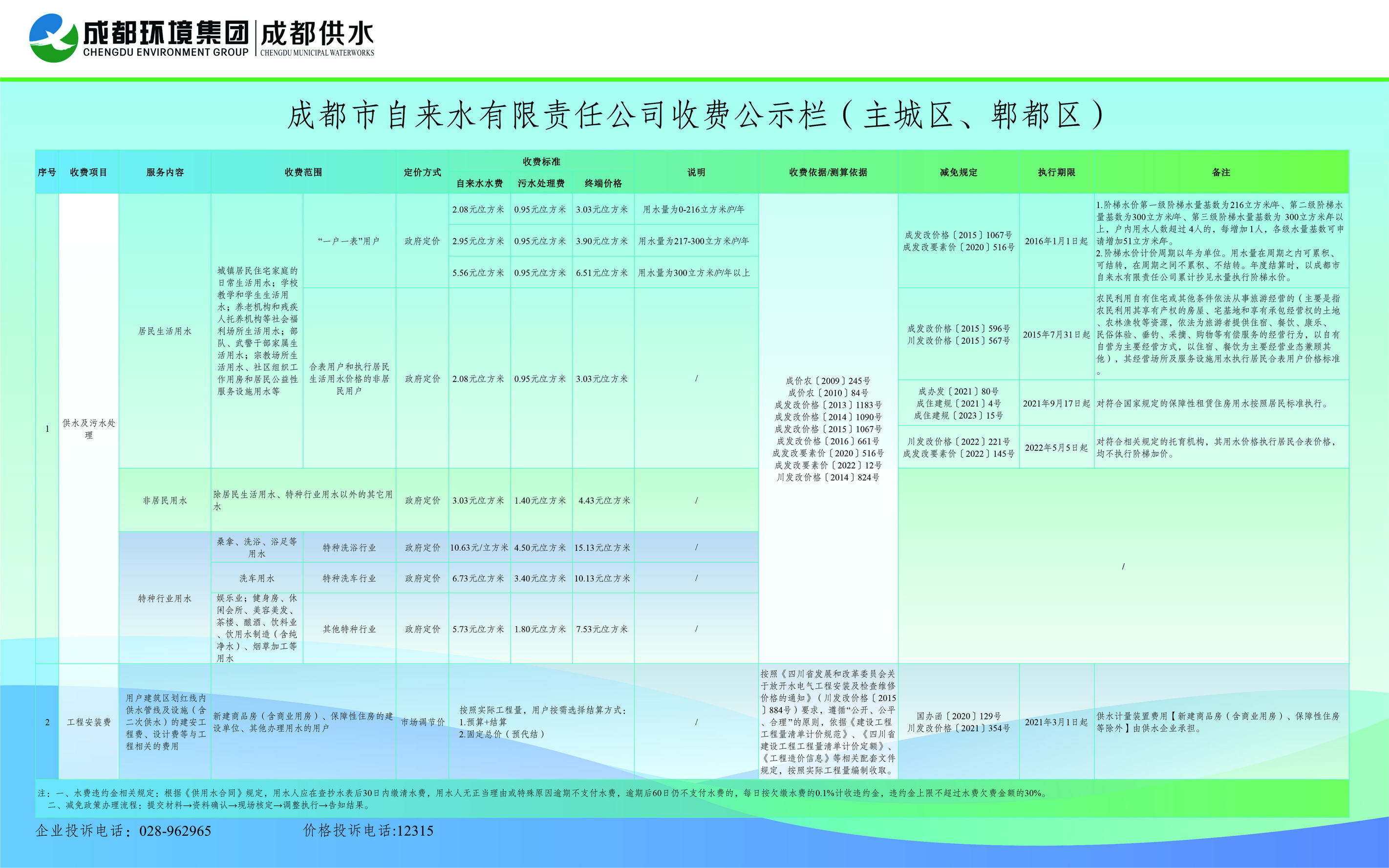The width and height of the screenshot is (1389, 868).
Task: Click the 污水处理费 sub-header
Action: [x=541, y=183]
